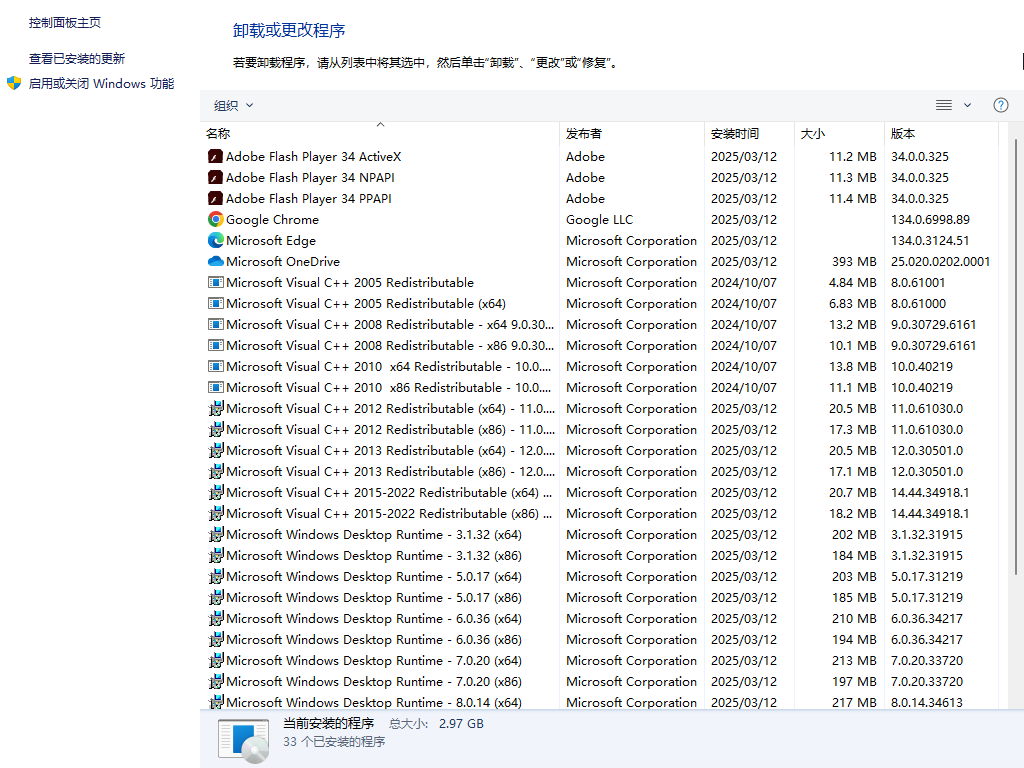Select Microsoft Visual C++ 2010 x86 Redistributable row

point(389,388)
